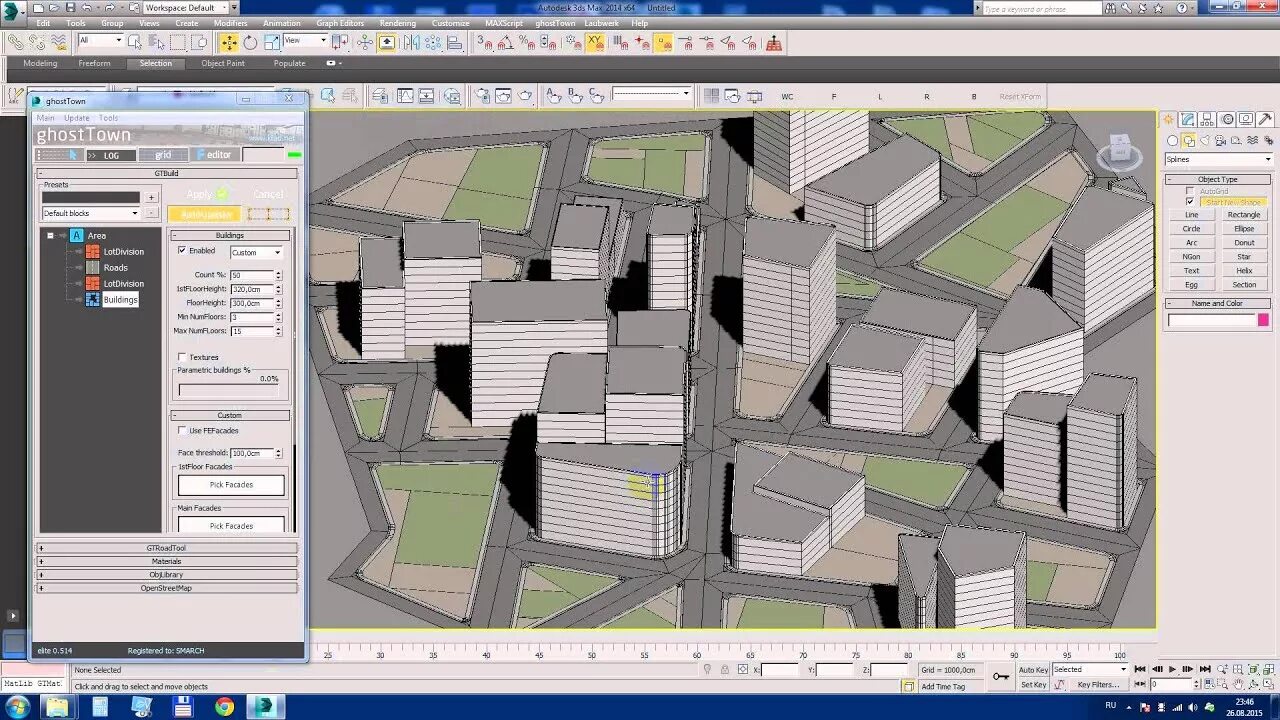Click the pink object color swatch
Image resolution: width=1280 pixels, height=720 pixels.
pyautogui.click(x=1263, y=320)
